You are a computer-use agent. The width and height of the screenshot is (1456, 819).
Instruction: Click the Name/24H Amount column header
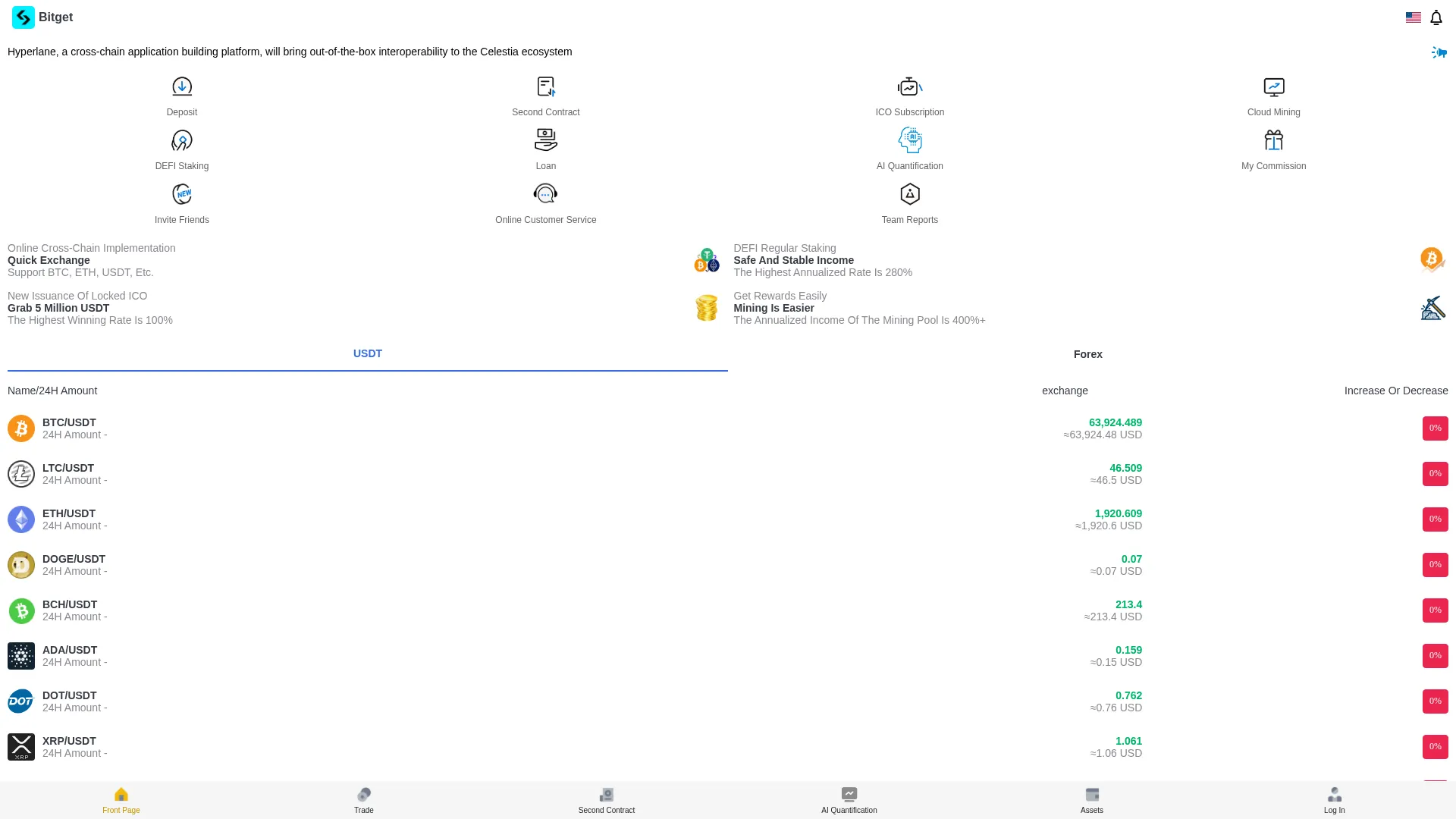click(52, 391)
